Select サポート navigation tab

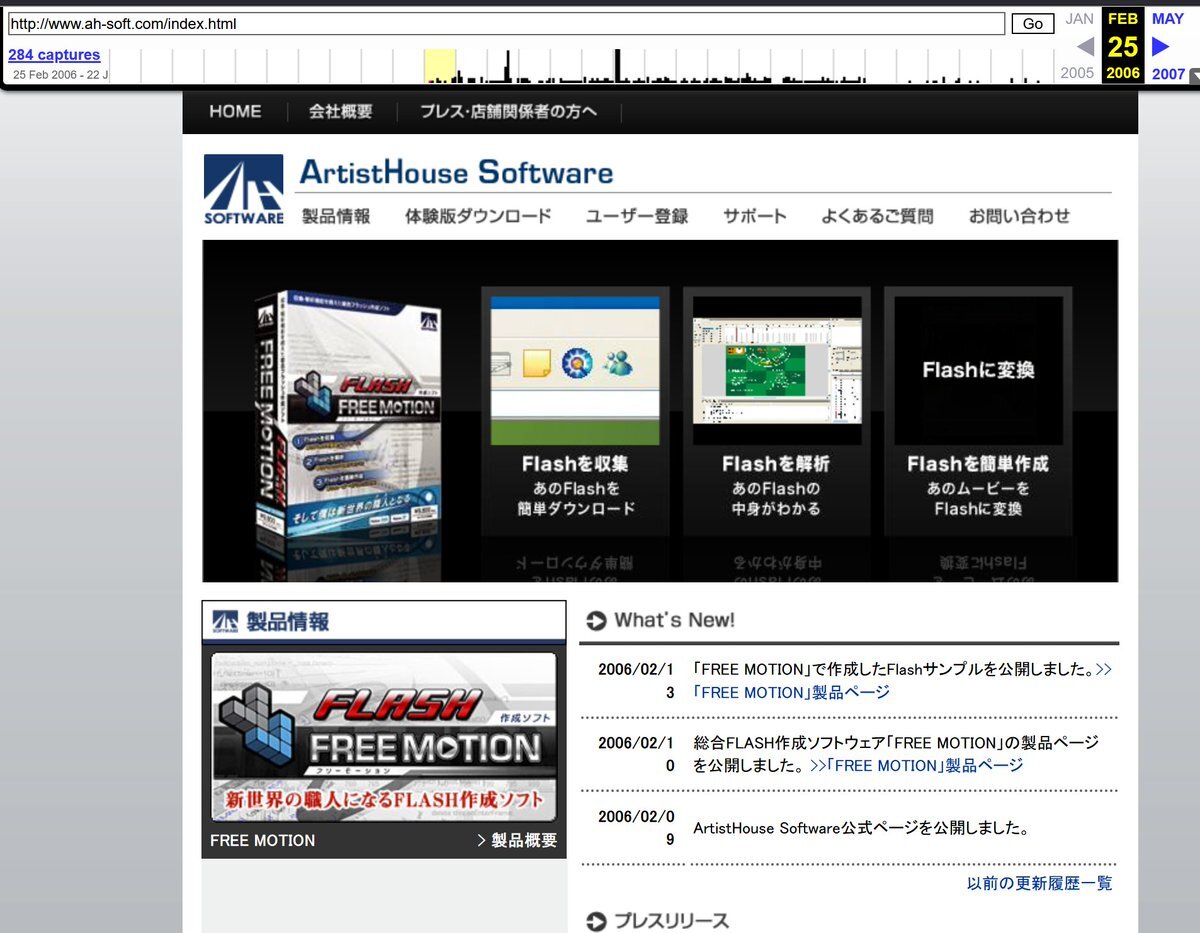click(x=754, y=216)
